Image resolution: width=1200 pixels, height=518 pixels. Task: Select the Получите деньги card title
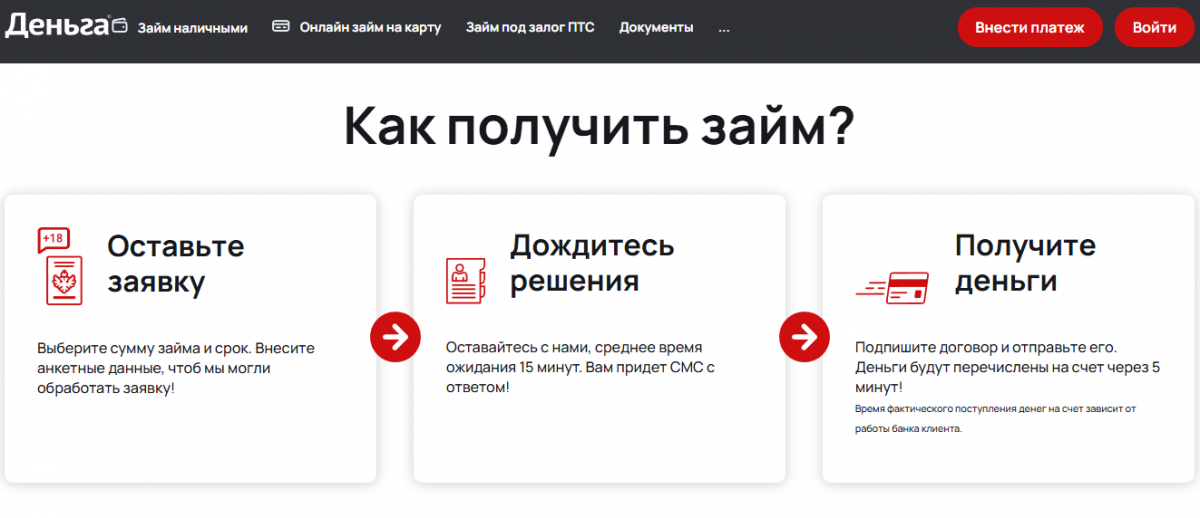pos(1024,263)
